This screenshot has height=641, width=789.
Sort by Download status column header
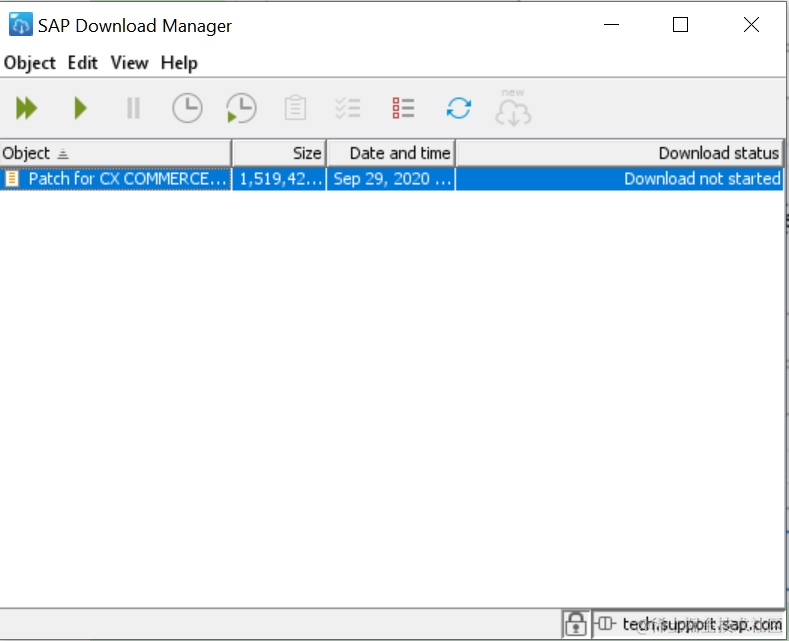(x=619, y=153)
